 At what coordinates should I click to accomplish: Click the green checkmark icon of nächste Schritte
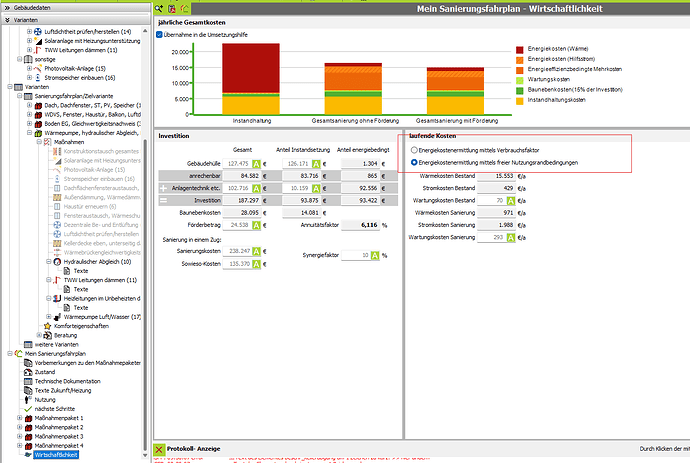(x=28, y=409)
